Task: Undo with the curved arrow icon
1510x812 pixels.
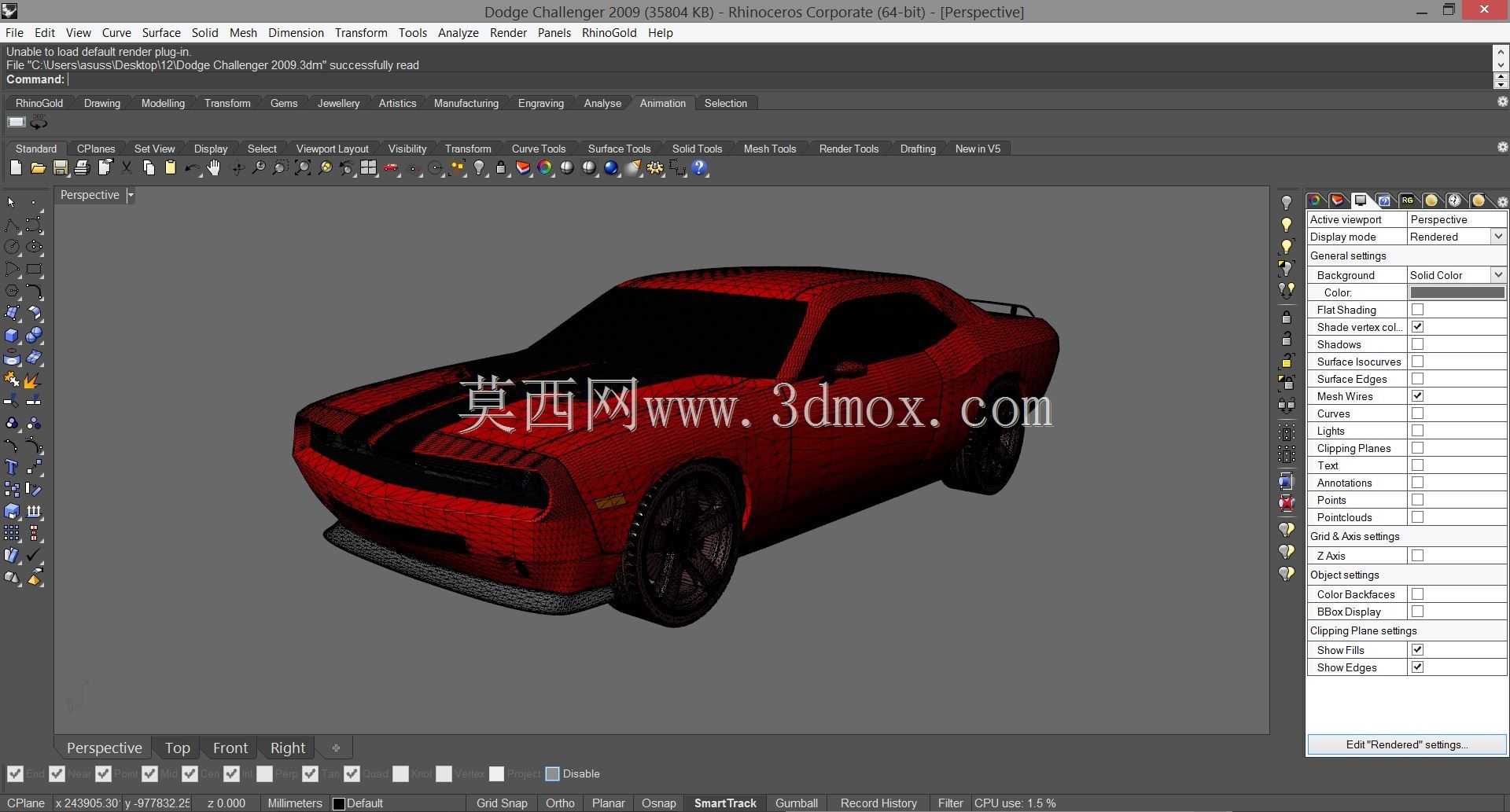Action: click(x=192, y=168)
